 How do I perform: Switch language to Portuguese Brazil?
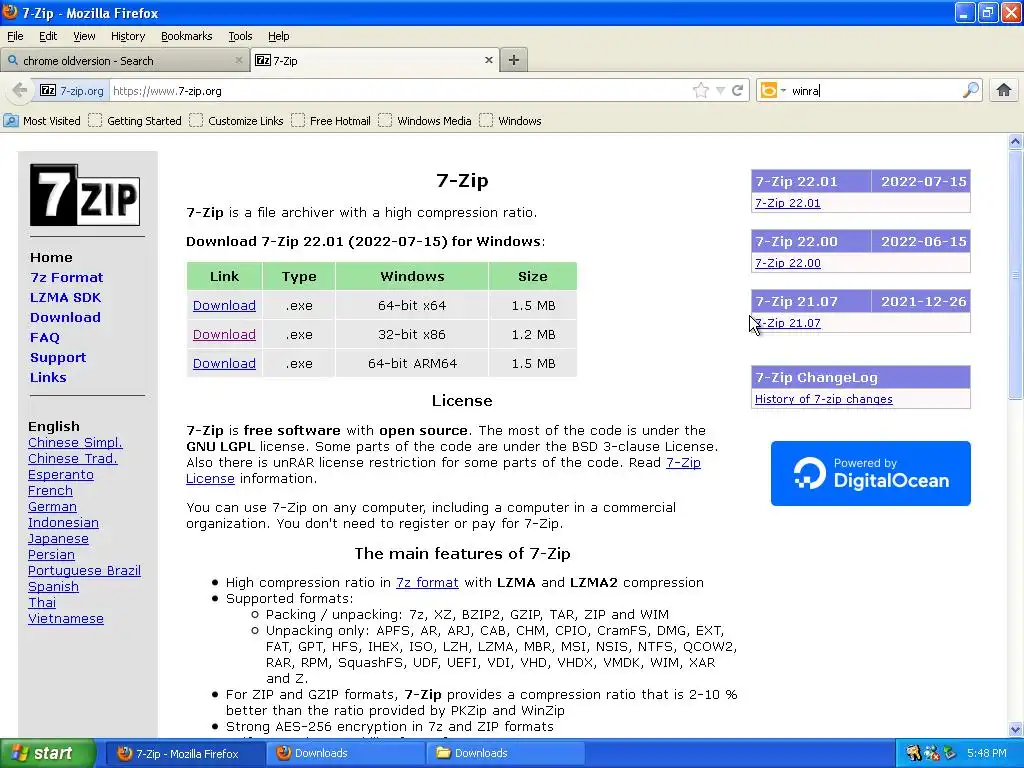[x=84, y=571]
